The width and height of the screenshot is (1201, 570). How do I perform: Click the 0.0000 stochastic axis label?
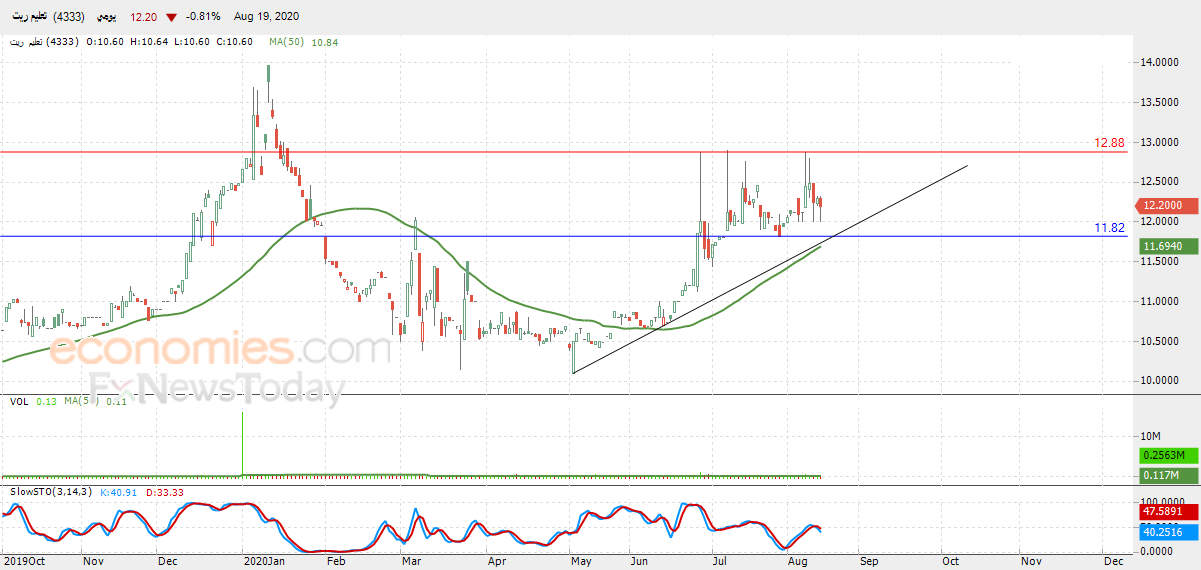(x=1159, y=551)
